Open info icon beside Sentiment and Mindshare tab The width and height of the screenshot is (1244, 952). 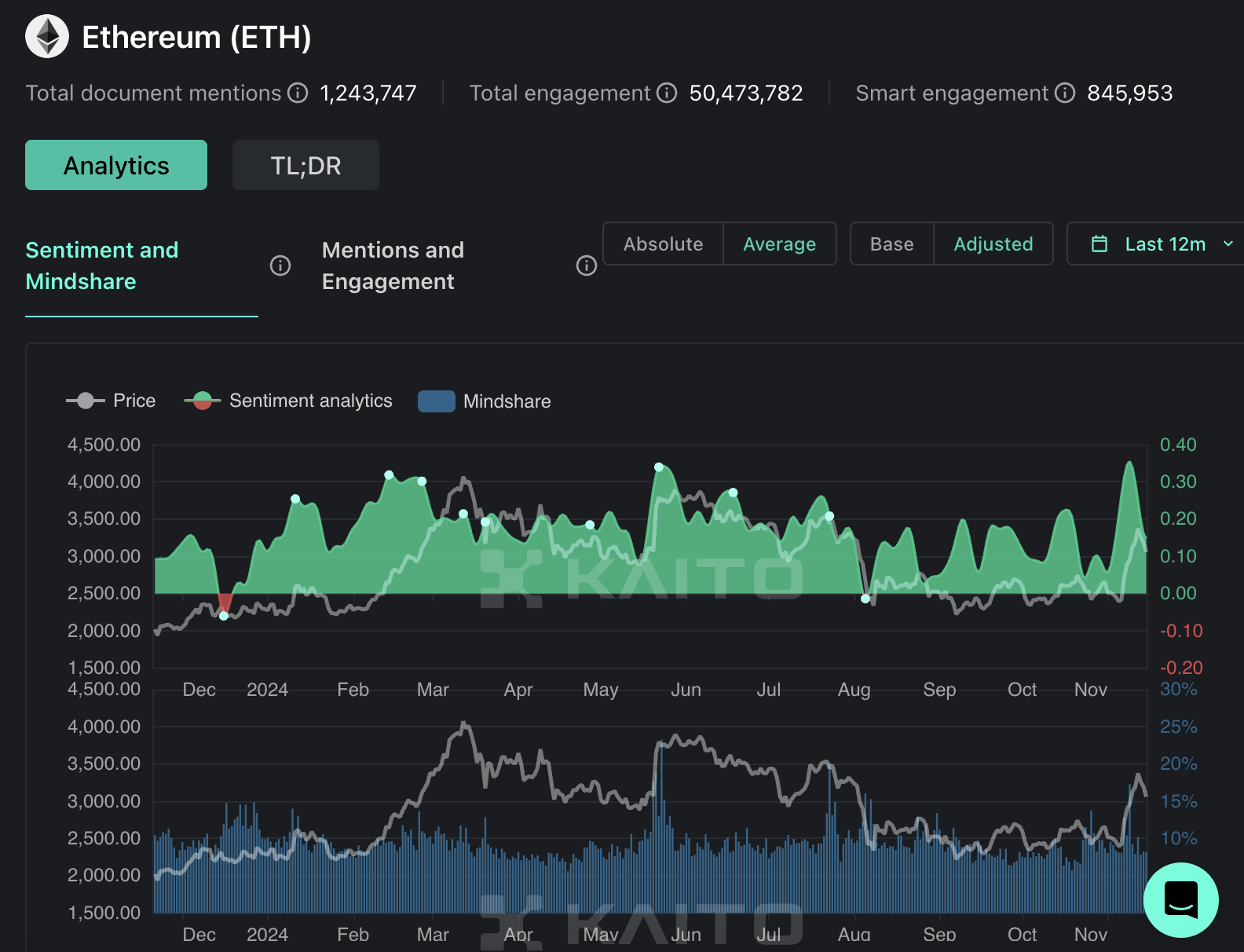tap(280, 265)
